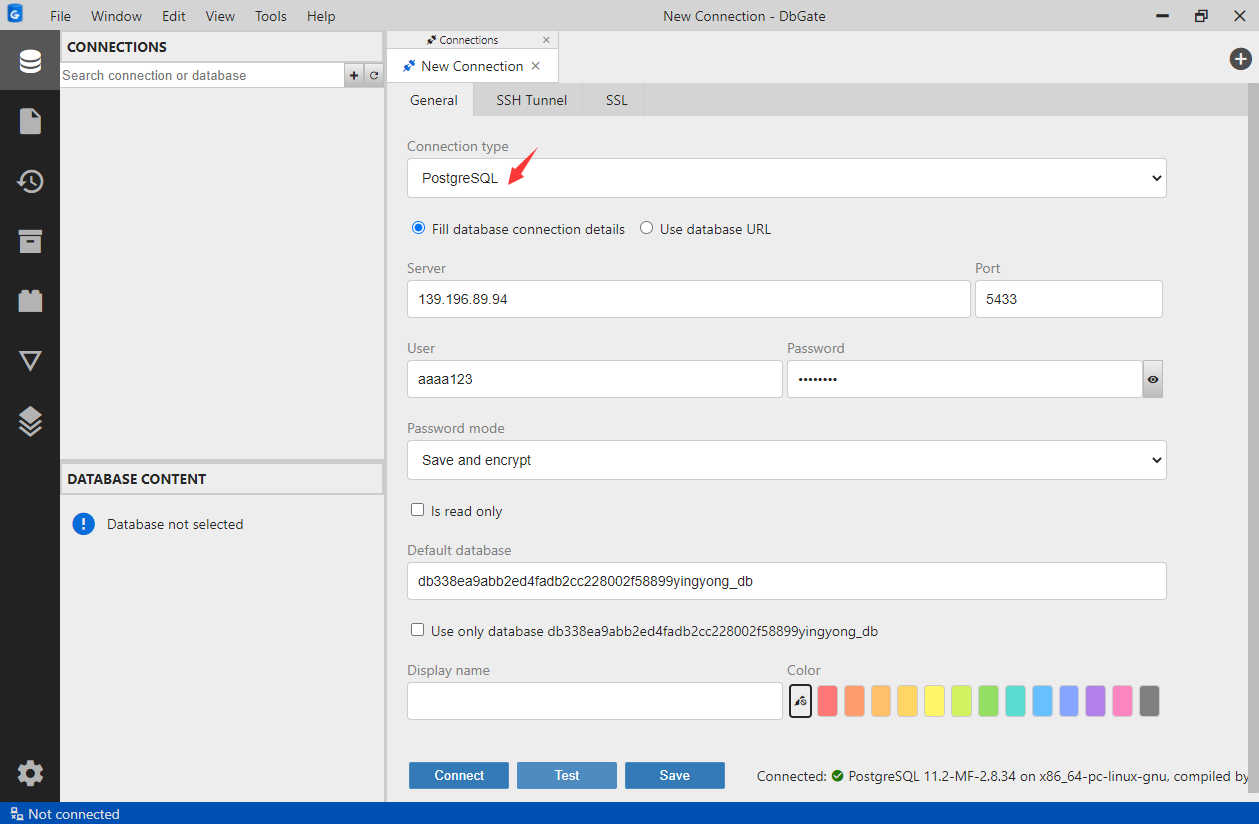Expand the Connection type dropdown
Image resolution: width=1259 pixels, height=824 pixels.
[x=786, y=178]
